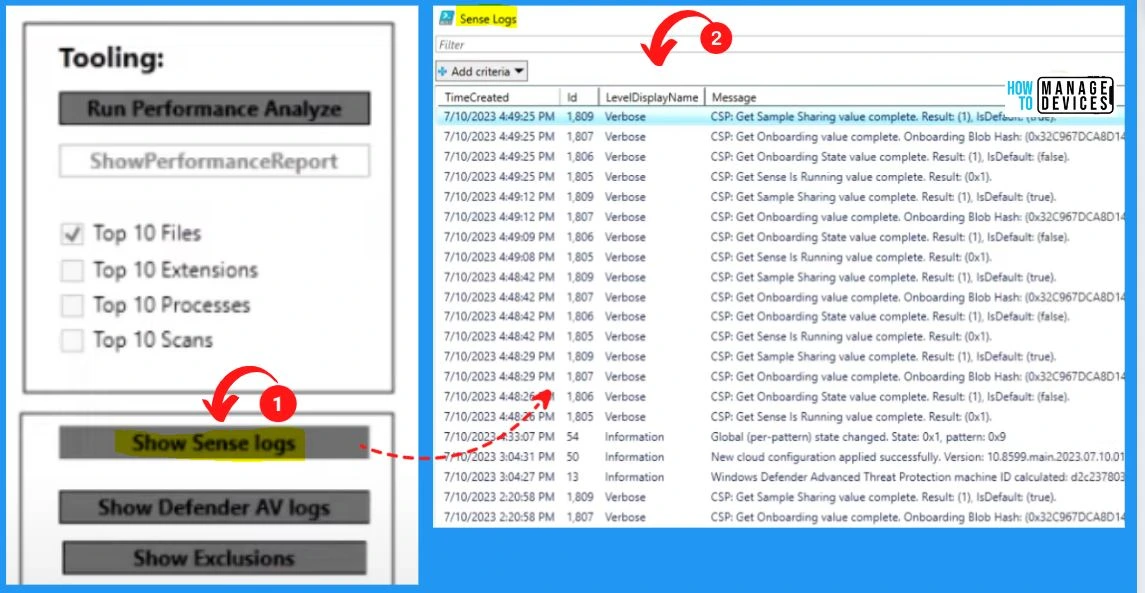This screenshot has width=1145, height=593.
Task: Click the 7/10/2023 4:33:07 PM time cell
Action: click(499, 437)
